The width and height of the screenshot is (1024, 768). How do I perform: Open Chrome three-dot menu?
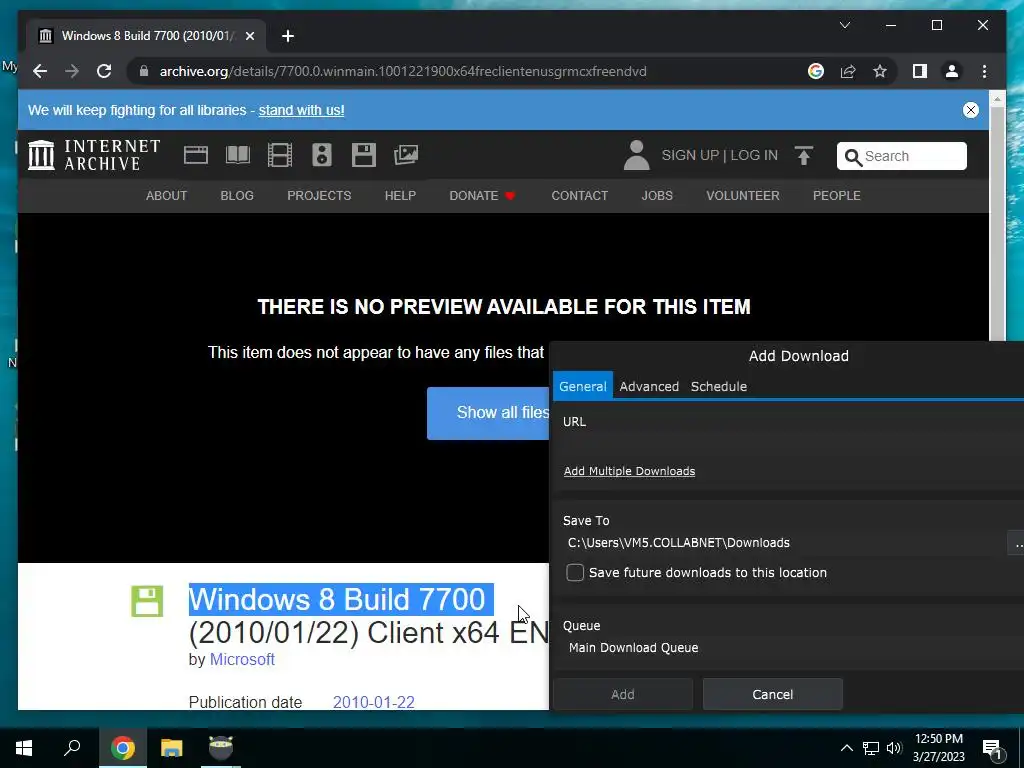click(984, 71)
